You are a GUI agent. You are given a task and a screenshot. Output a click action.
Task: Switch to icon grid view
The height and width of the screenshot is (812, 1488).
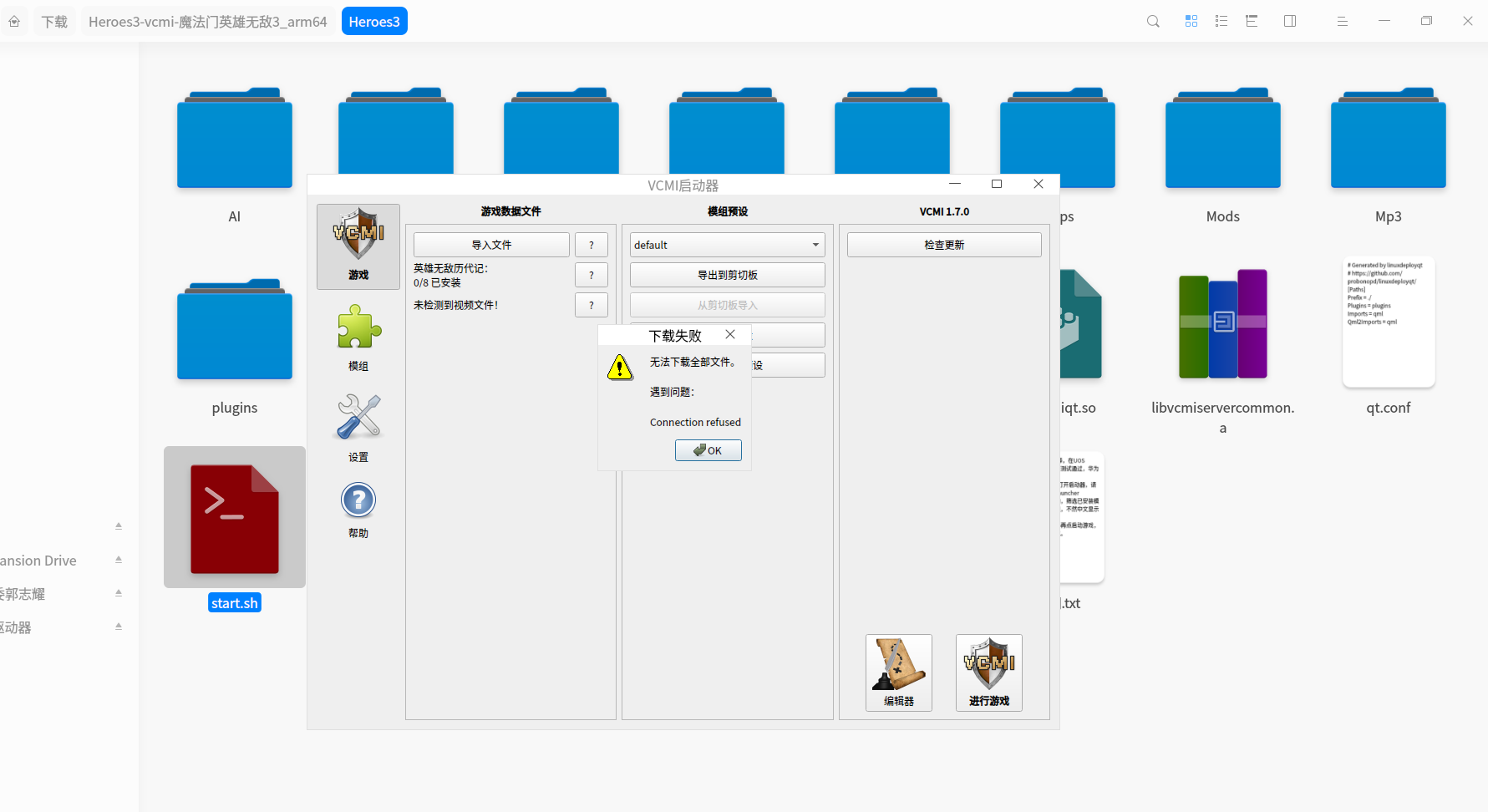(1191, 21)
